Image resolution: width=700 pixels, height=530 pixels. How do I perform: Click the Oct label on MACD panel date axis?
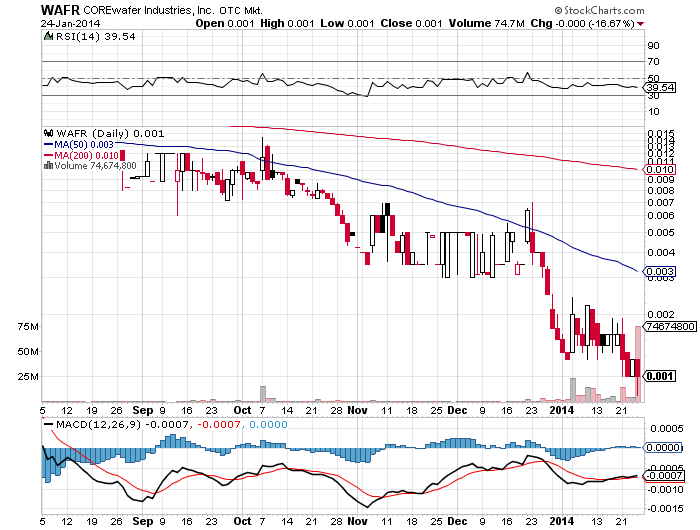(x=242, y=521)
